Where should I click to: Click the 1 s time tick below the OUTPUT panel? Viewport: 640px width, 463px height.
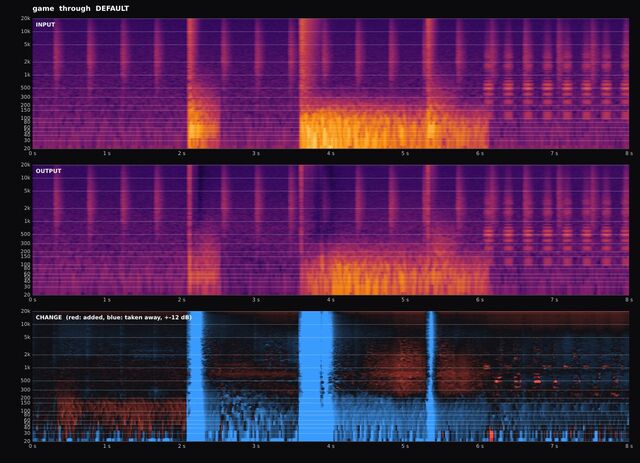107,300
